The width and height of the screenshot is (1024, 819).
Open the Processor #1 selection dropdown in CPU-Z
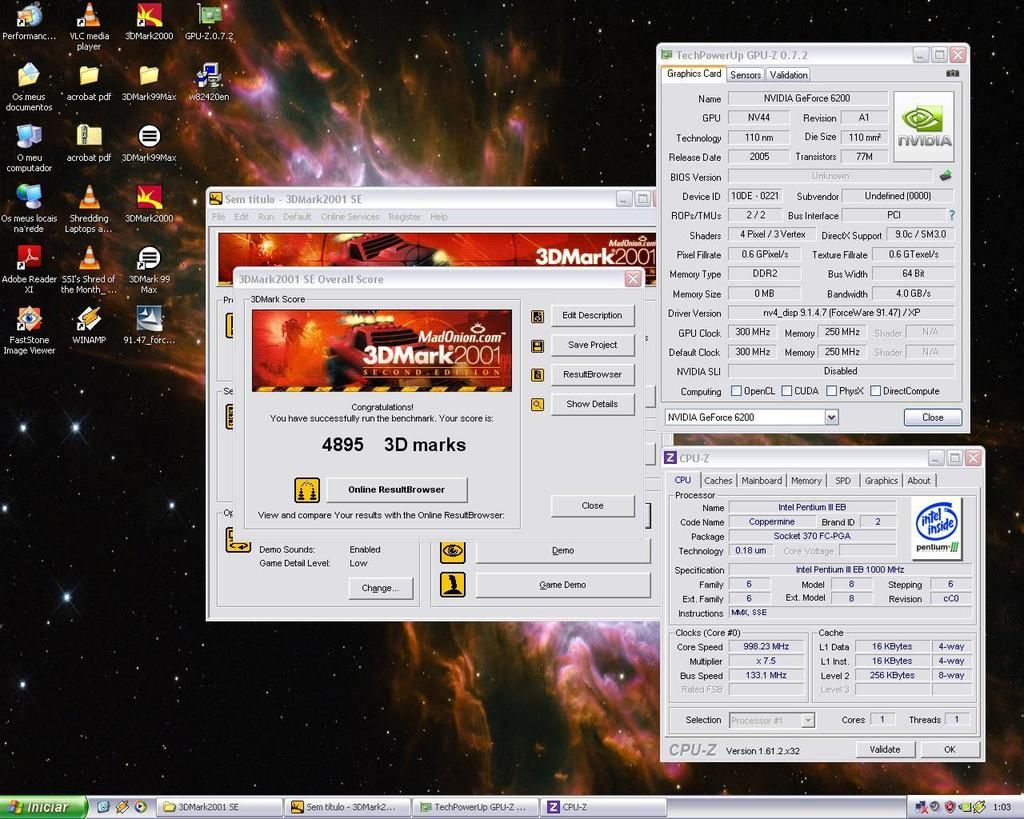point(808,720)
